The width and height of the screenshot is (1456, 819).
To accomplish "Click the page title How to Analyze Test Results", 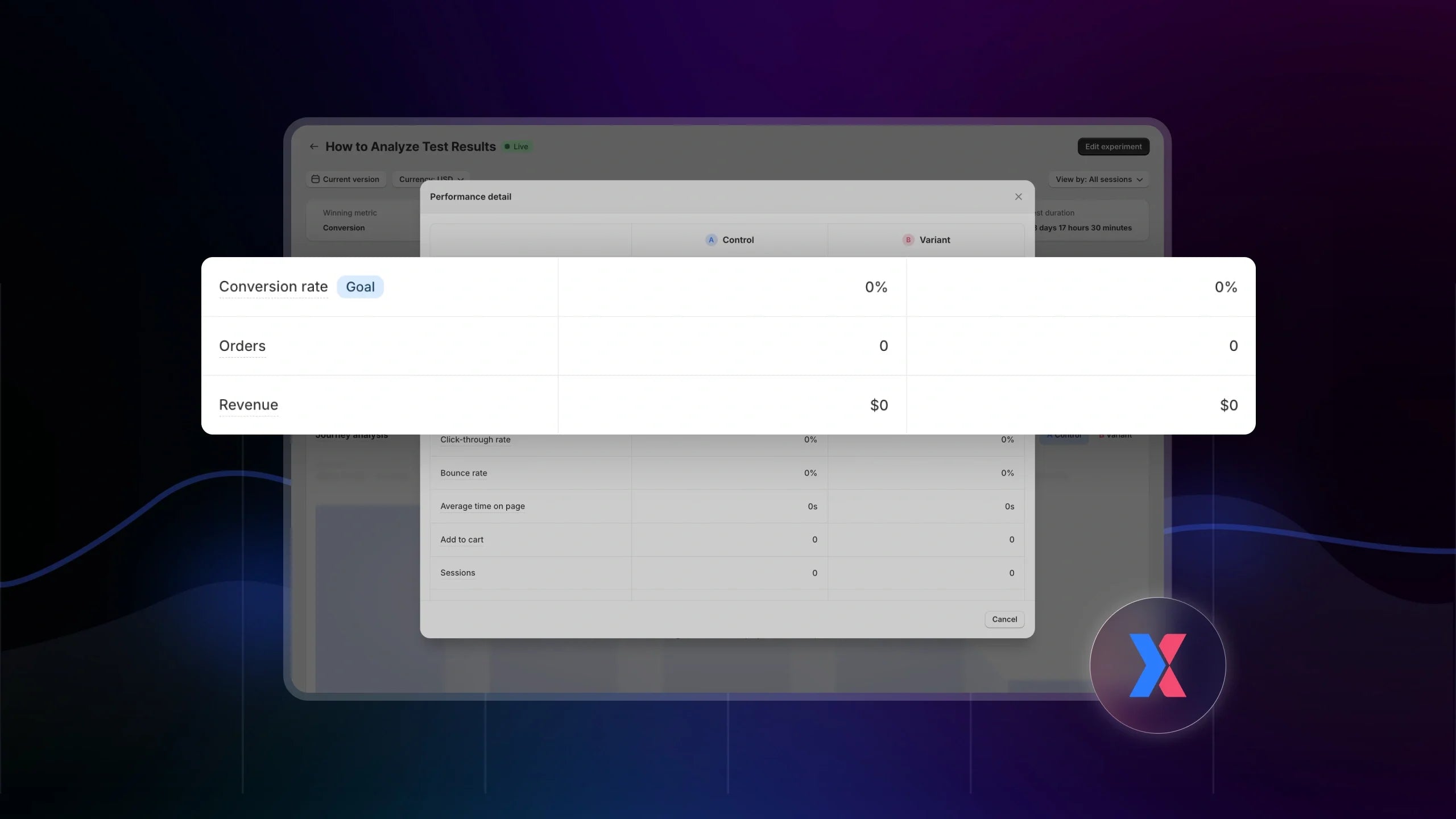I will 411,147.
